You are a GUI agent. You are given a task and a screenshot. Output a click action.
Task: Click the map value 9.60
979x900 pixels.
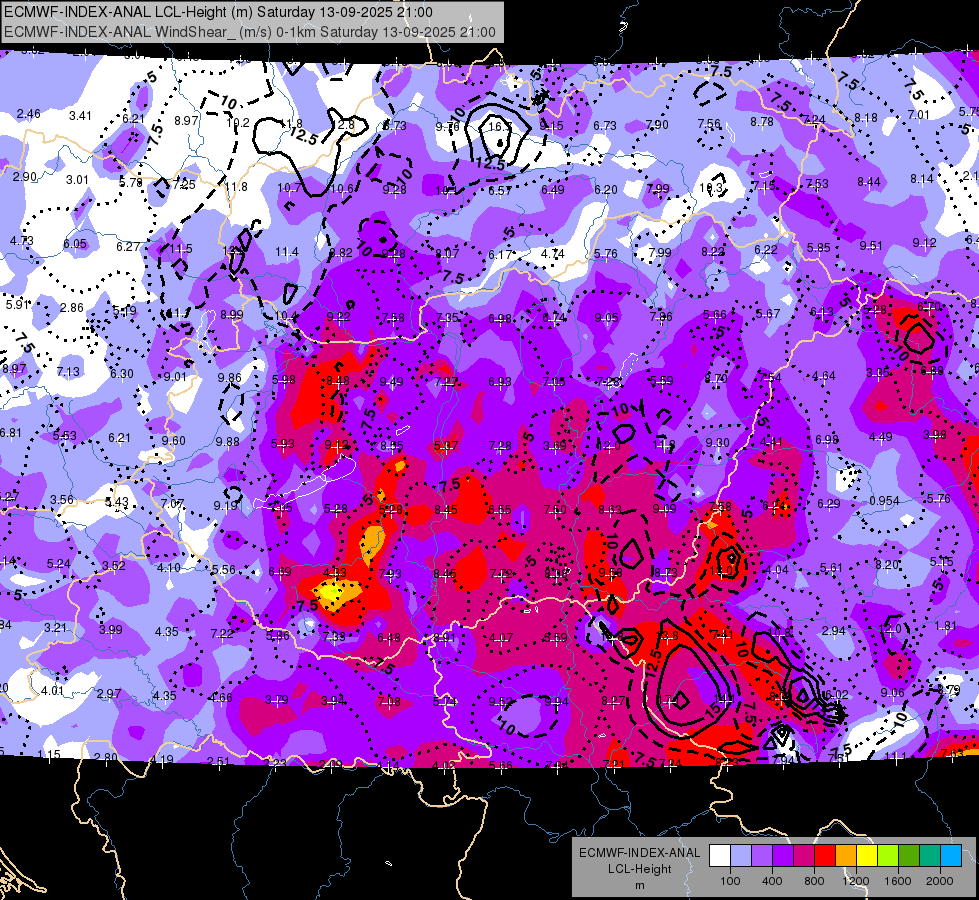[174, 440]
